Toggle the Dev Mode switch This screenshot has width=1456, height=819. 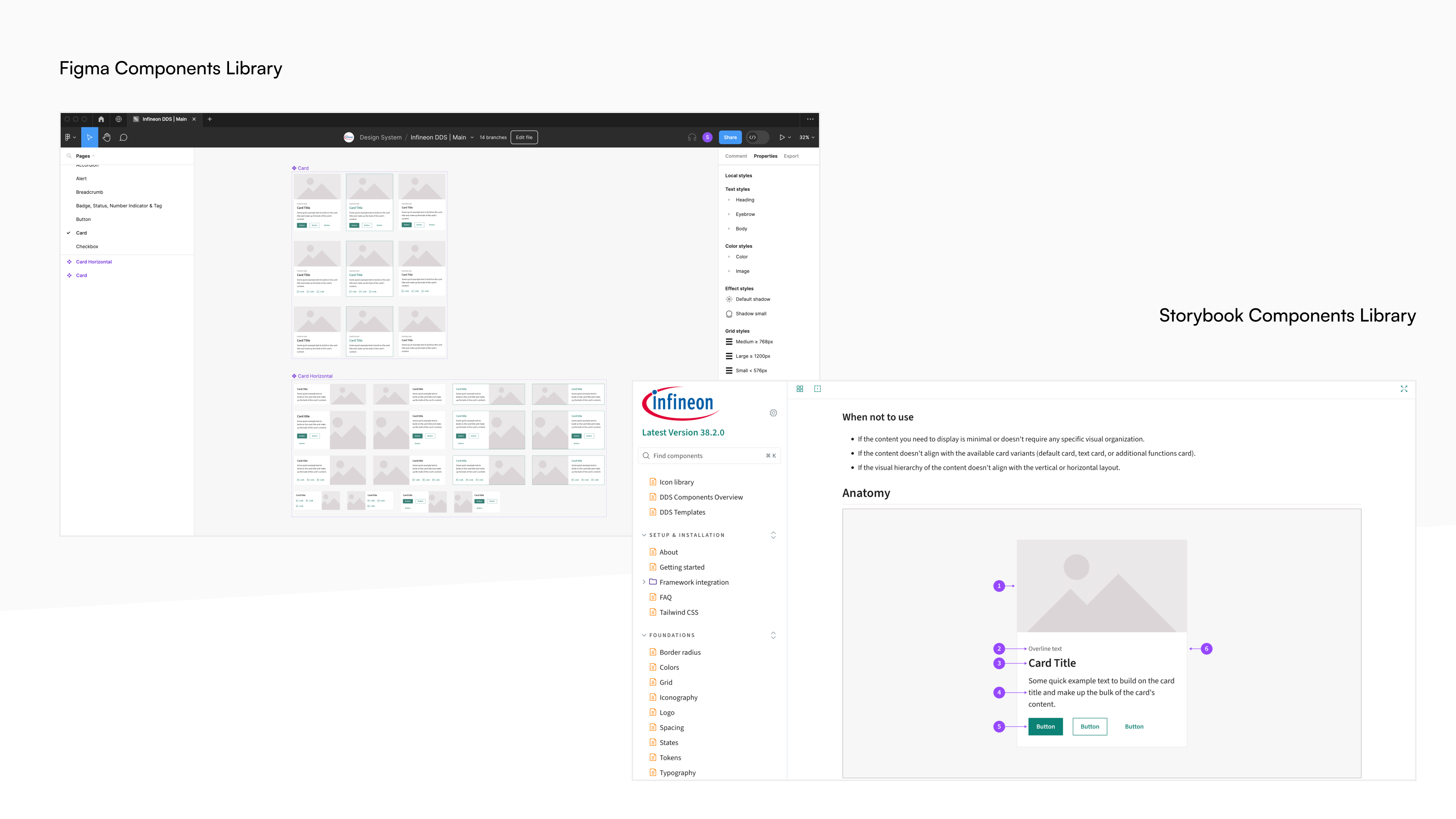coord(758,137)
